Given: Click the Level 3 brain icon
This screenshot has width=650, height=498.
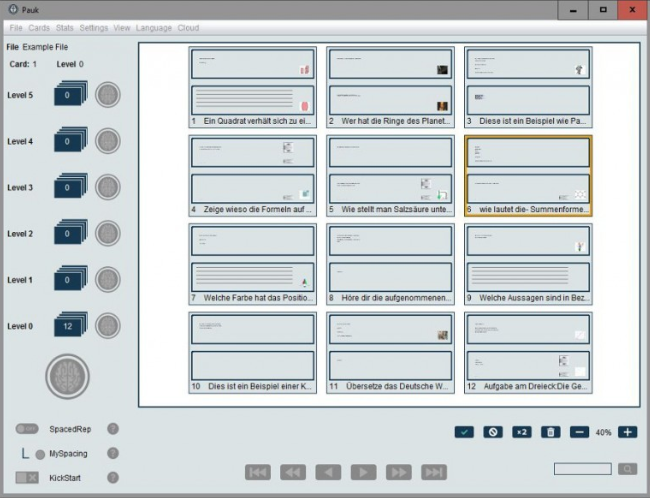Looking at the screenshot, I should 108,187.
